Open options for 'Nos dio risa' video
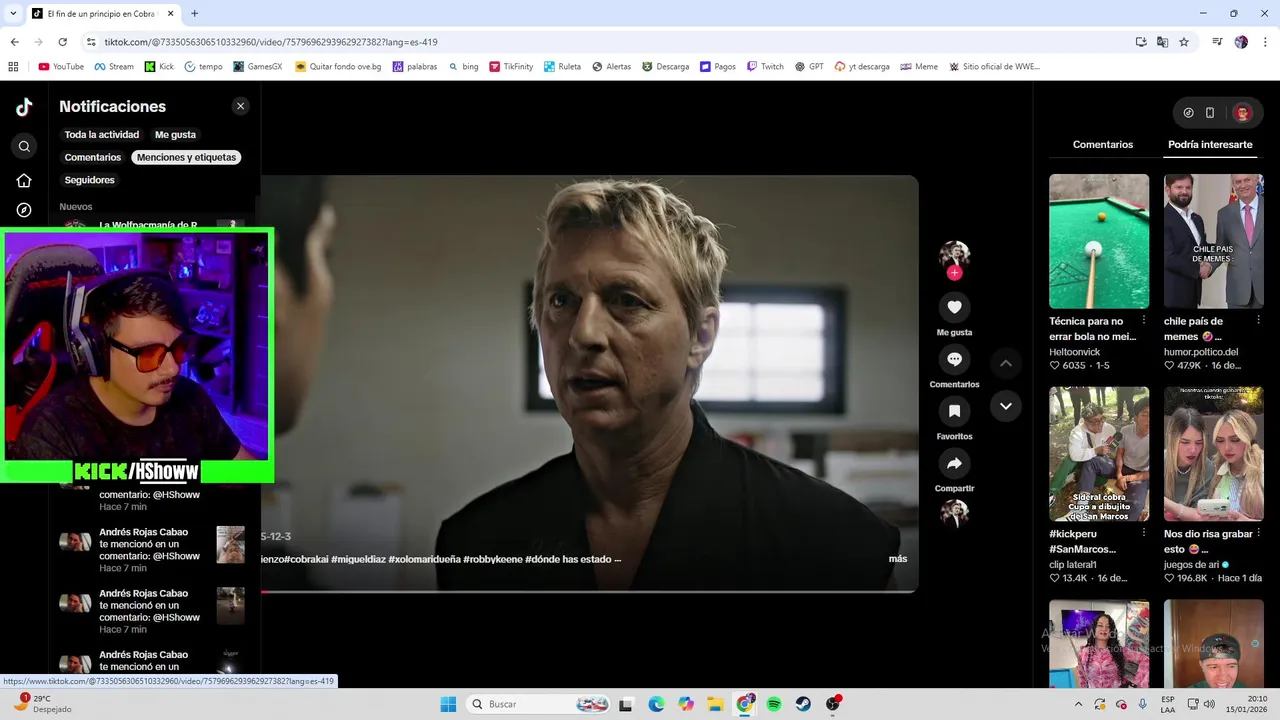The width and height of the screenshot is (1280, 720). tap(1258, 534)
